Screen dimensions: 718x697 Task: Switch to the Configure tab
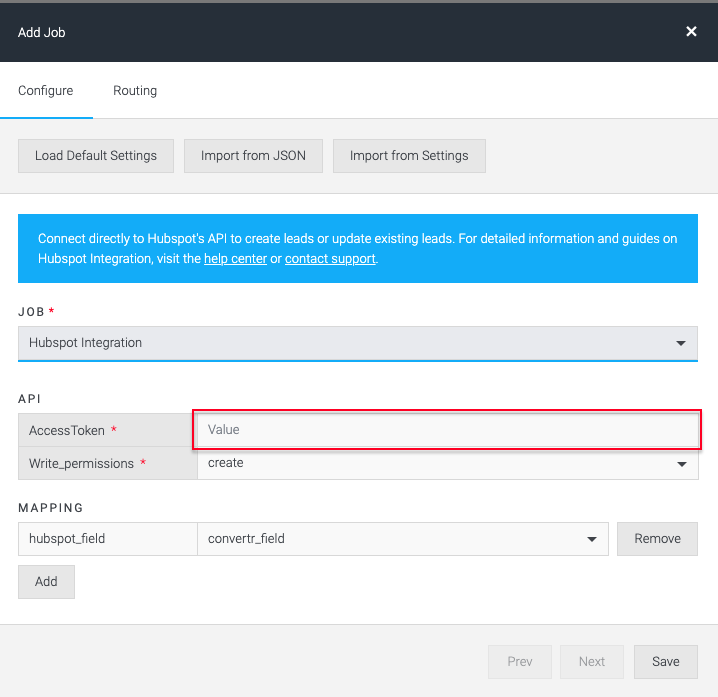(x=46, y=91)
